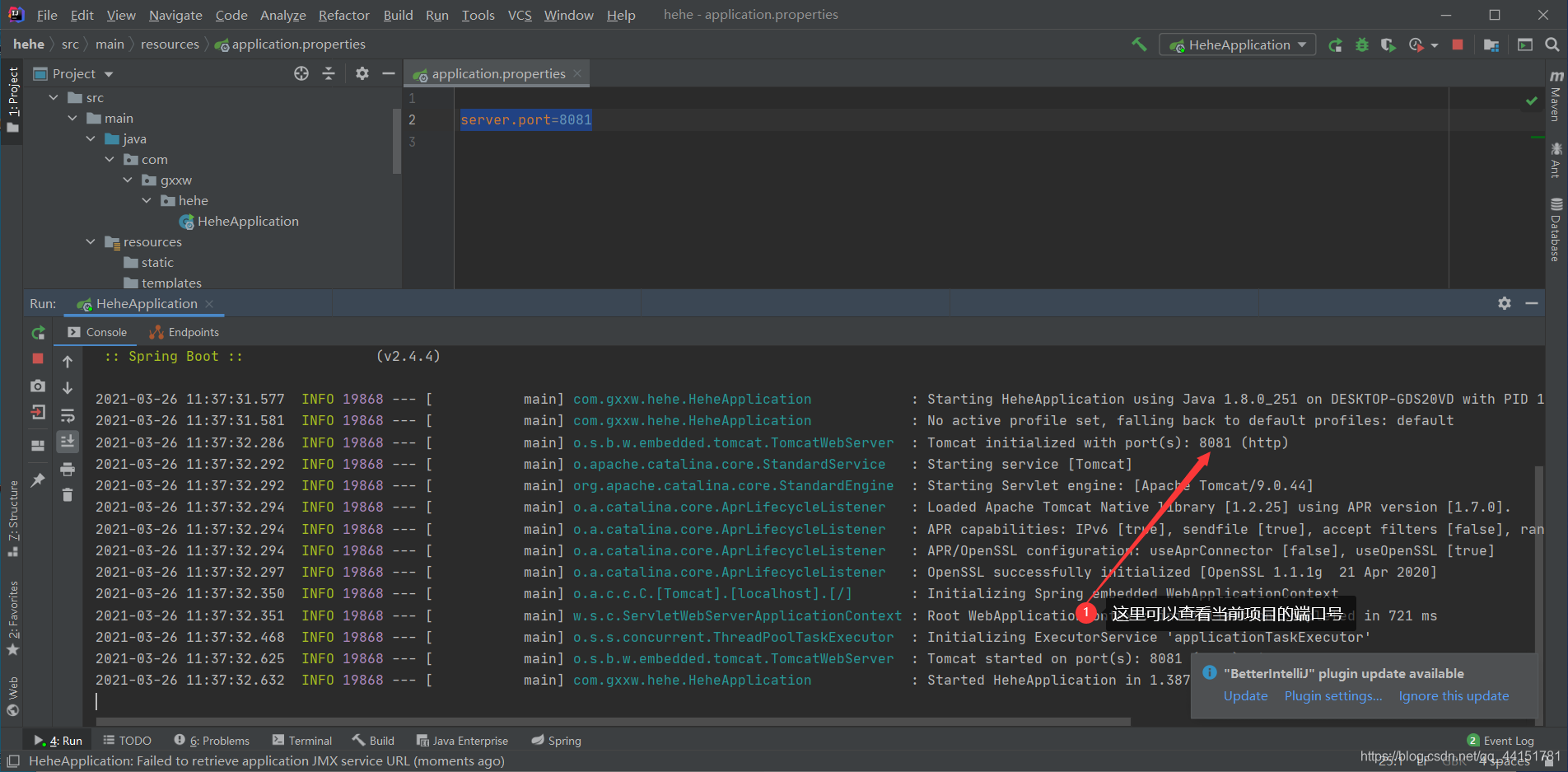Image resolution: width=1568 pixels, height=772 pixels.
Task: Collapse the java folder node
Action: click(91, 138)
